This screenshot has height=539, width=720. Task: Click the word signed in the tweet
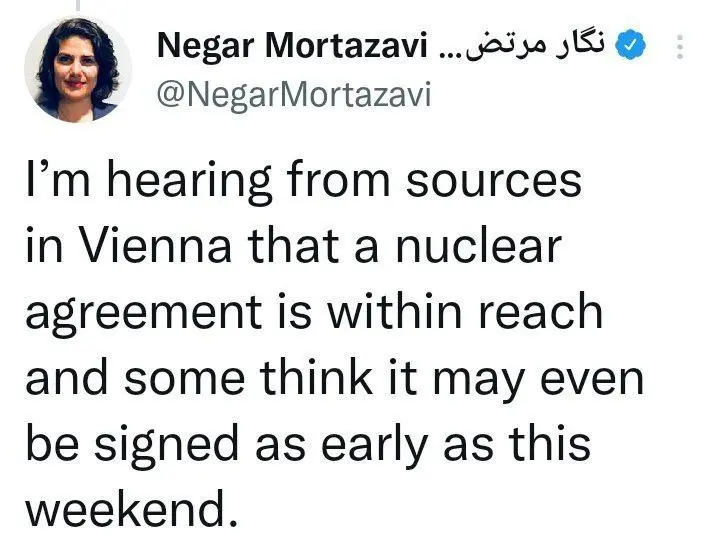pyautogui.click(x=166, y=445)
